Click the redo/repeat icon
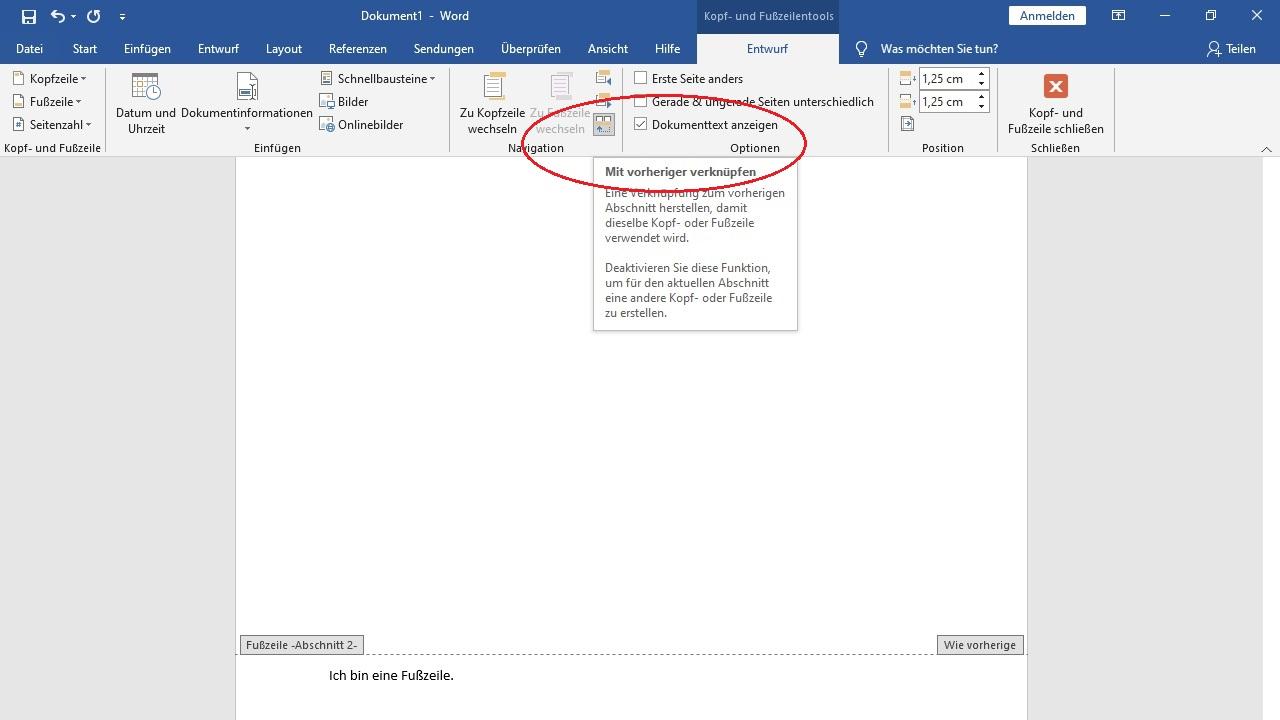The width and height of the screenshot is (1280, 720). tap(93, 16)
